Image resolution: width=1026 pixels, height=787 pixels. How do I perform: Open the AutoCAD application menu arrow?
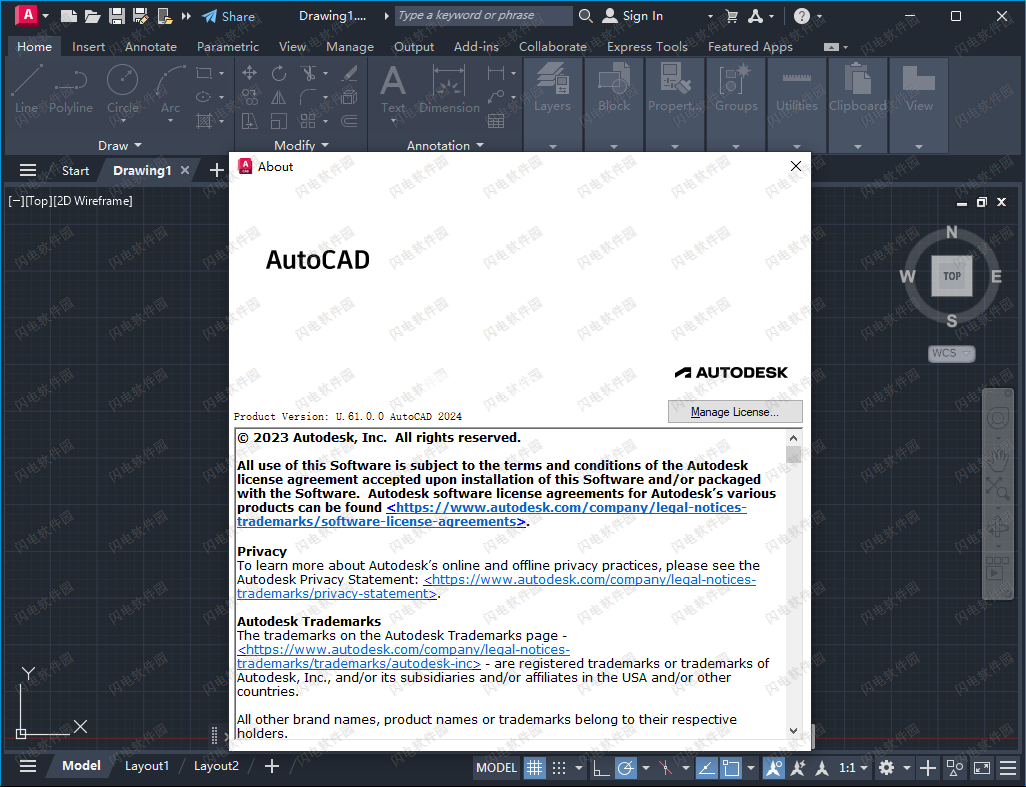(x=45, y=16)
